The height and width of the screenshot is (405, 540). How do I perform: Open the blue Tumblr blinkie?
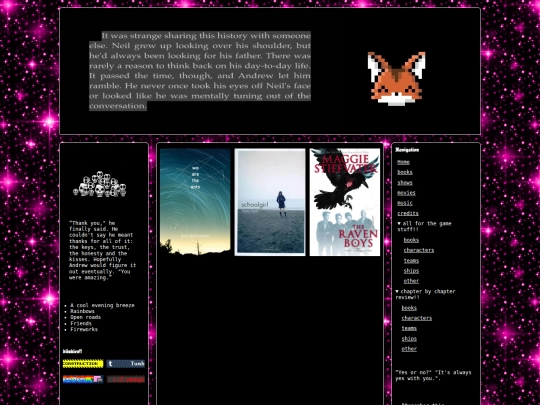point(125,364)
